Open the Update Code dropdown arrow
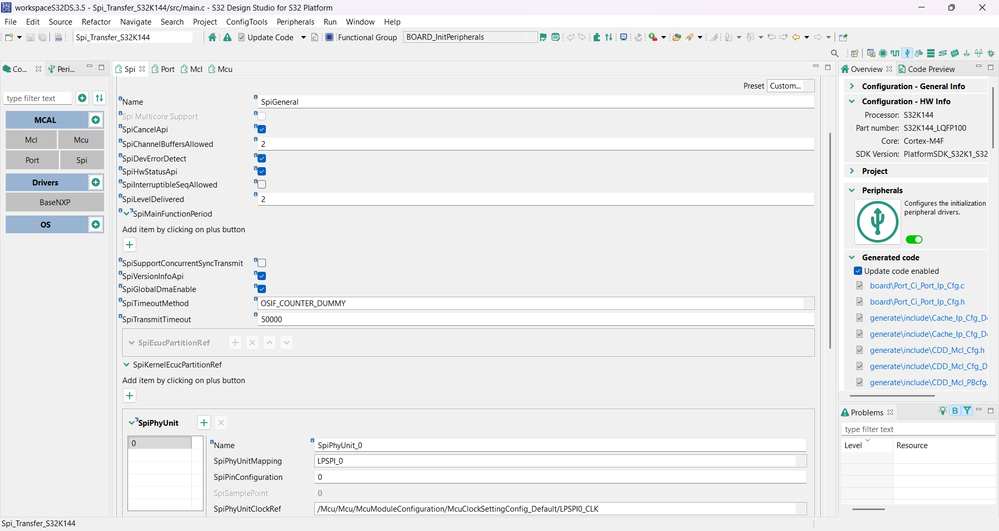The width and height of the screenshot is (999, 531). tap(303, 37)
